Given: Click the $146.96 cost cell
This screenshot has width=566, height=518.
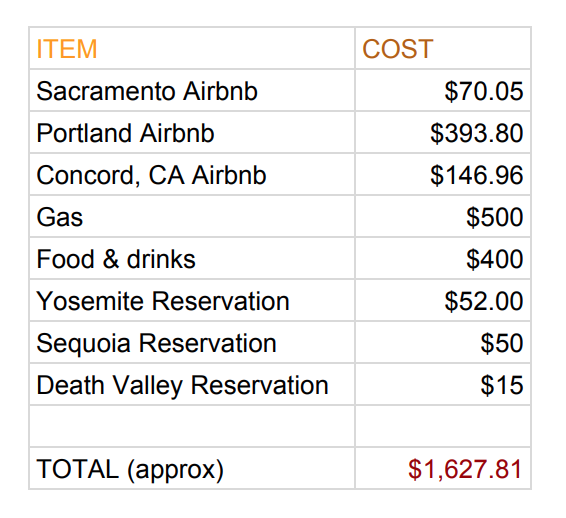Looking at the screenshot, I should pyautogui.click(x=443, y=174).
